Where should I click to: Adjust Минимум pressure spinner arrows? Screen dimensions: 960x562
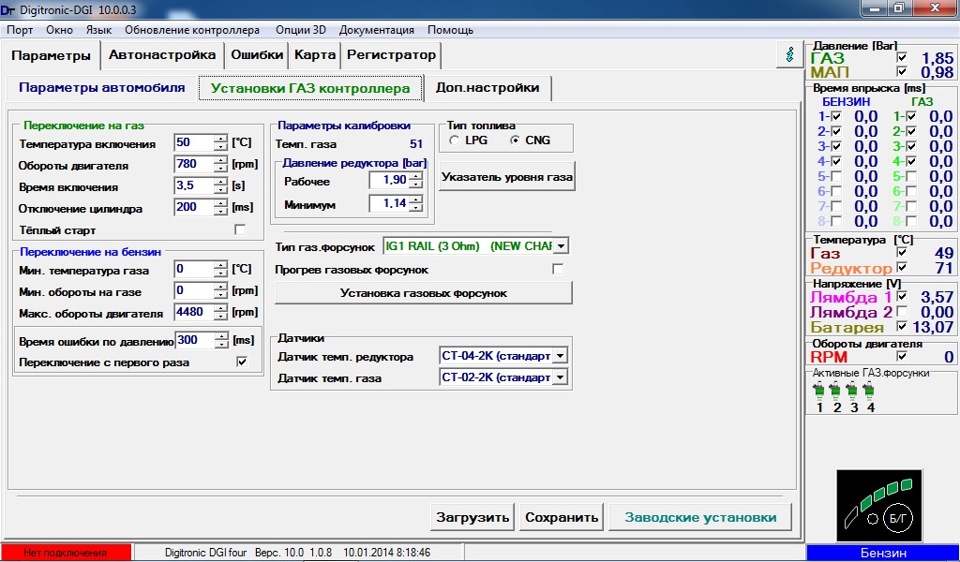(416, 203)
